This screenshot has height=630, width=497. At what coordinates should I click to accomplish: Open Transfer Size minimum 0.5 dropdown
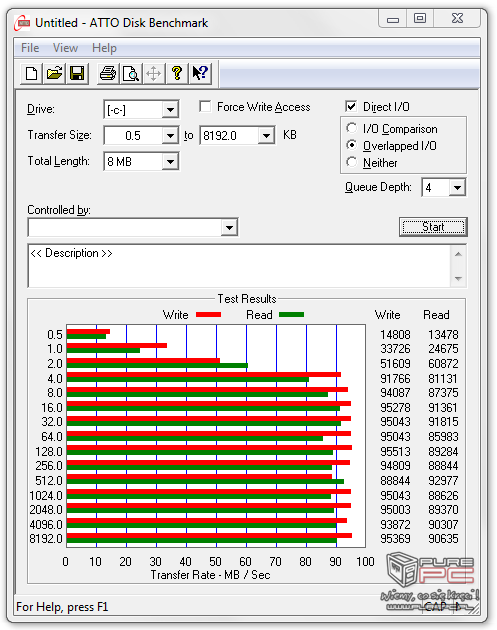[170, 135]
